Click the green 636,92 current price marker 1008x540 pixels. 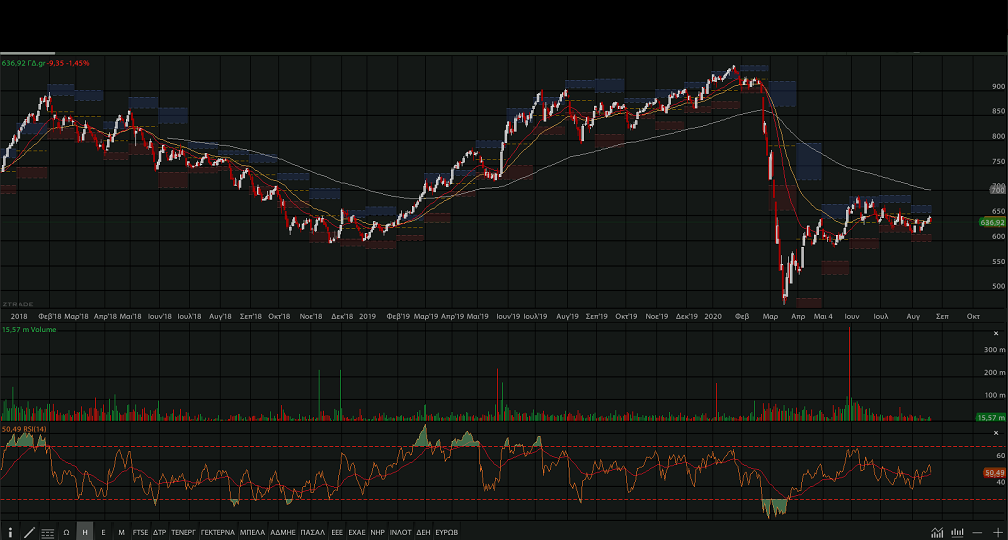992,222
